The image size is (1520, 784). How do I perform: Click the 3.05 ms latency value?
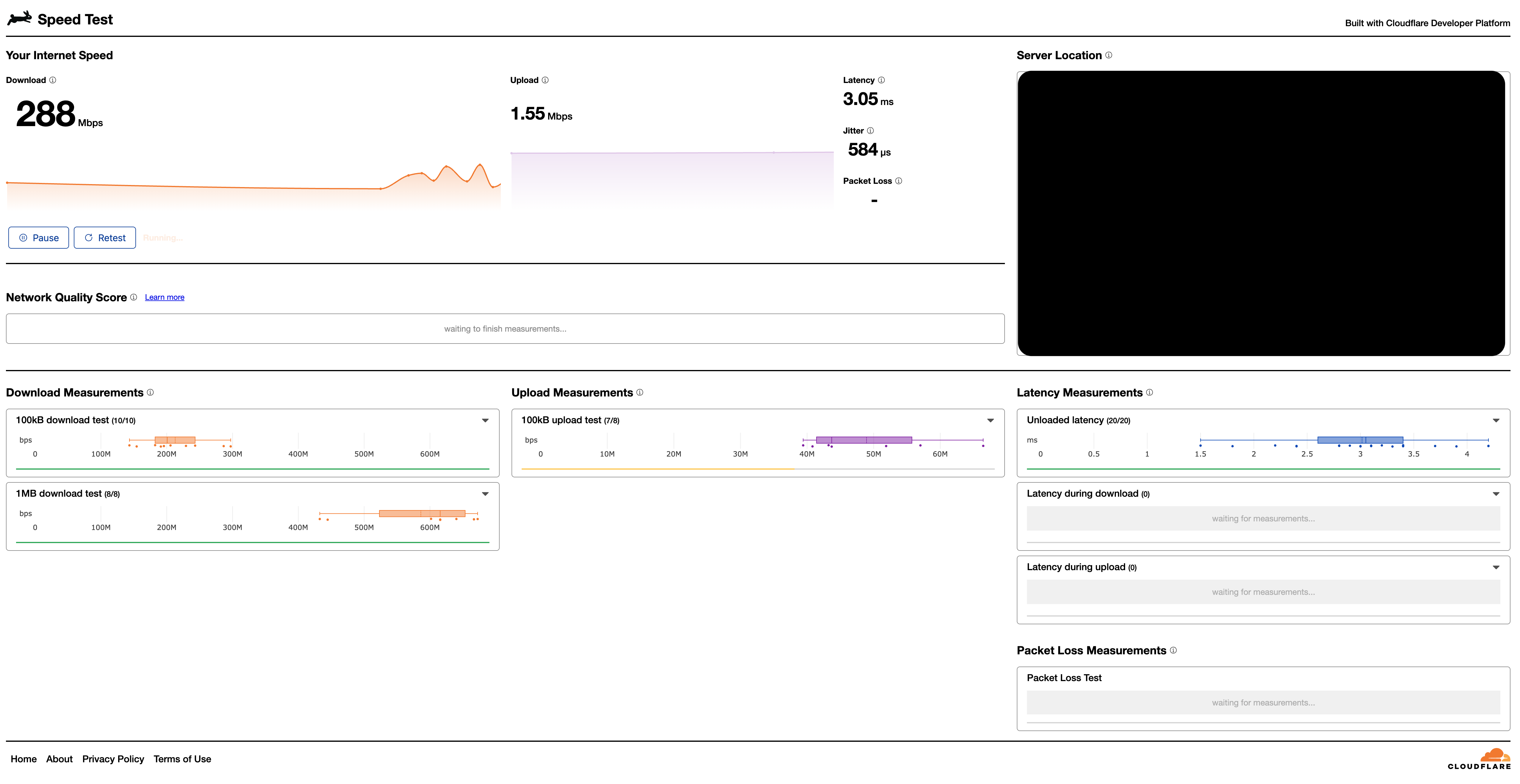(x=868, y=99)
